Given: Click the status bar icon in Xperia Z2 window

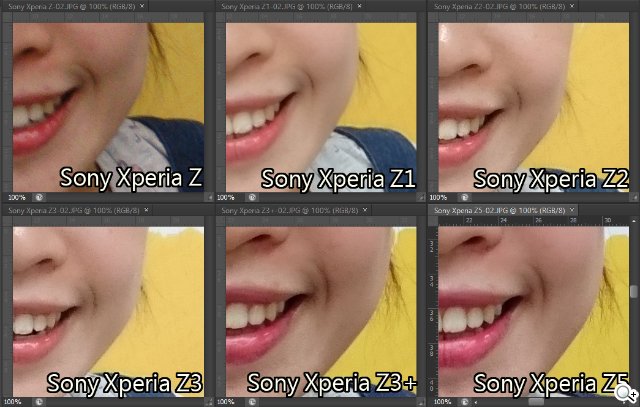Looking at the screenshot, I should pyautogui.click(x=464, y=198).
